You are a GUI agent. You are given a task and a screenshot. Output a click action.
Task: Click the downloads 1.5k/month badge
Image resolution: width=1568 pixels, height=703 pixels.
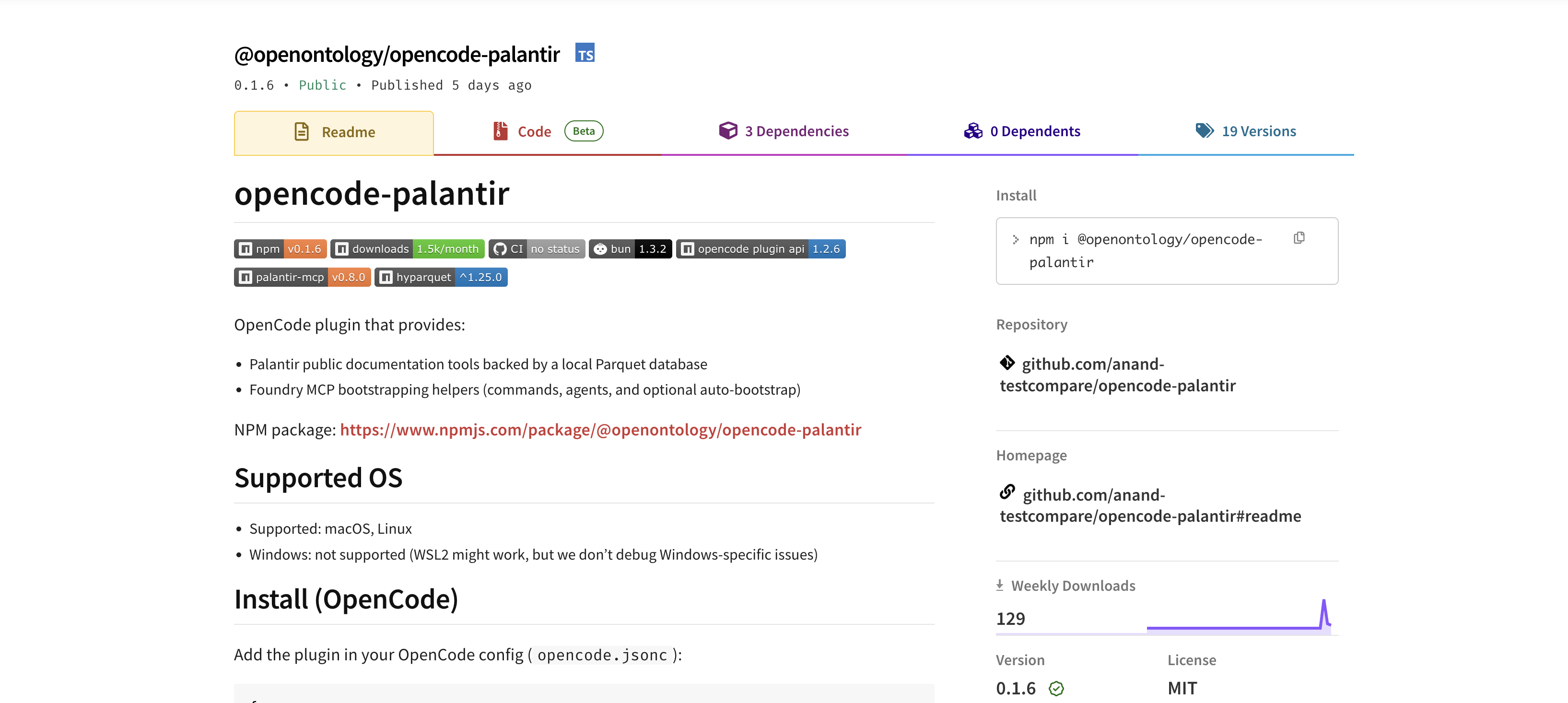point(407,248)
